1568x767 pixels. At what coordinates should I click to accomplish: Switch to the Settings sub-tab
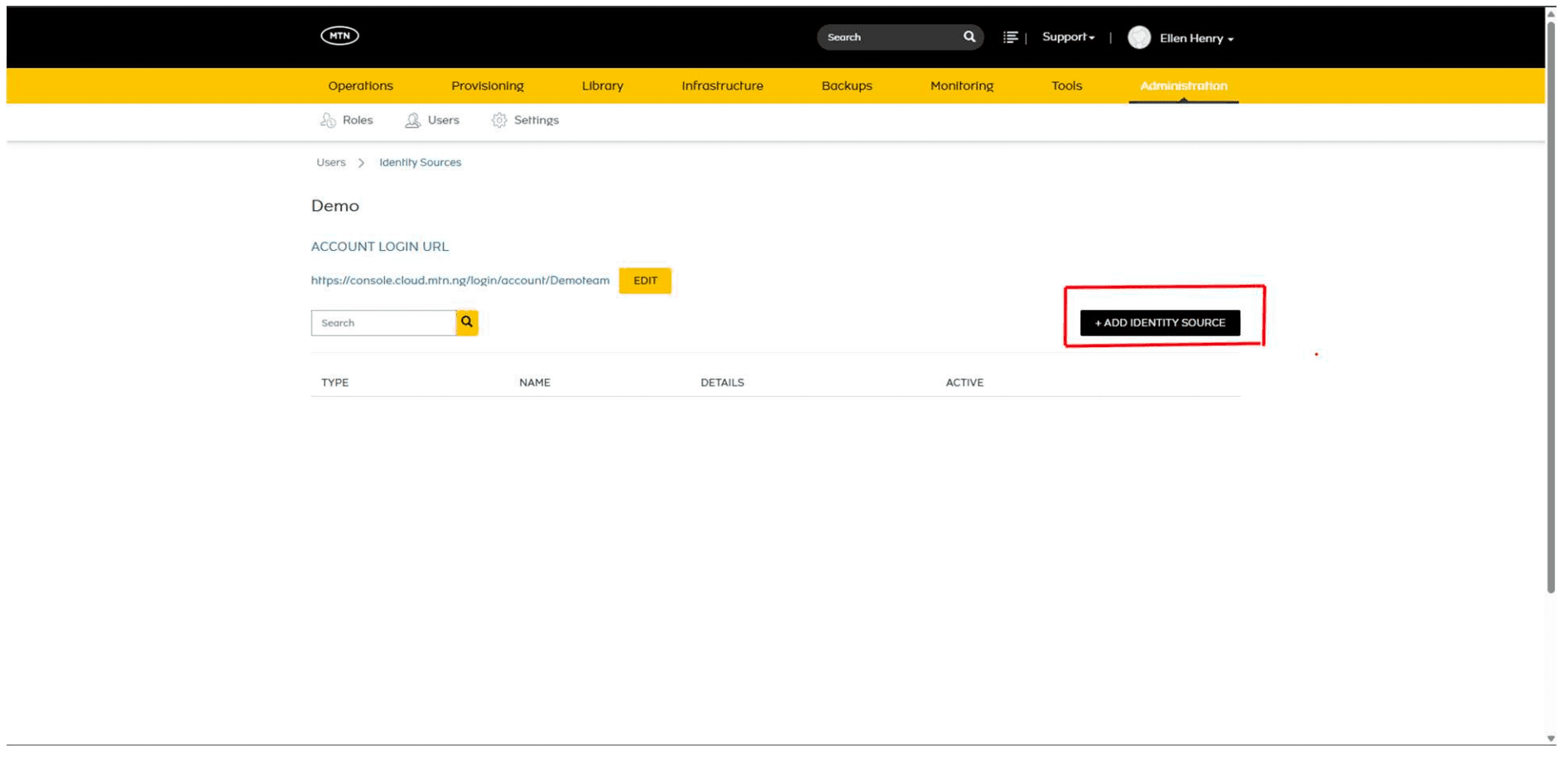(525, 120)
